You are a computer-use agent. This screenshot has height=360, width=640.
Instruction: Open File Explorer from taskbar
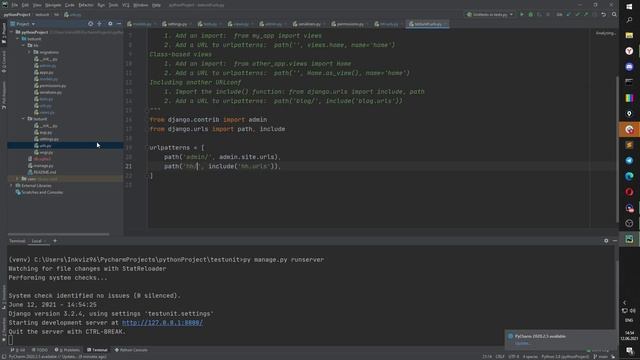pos(629,36)
